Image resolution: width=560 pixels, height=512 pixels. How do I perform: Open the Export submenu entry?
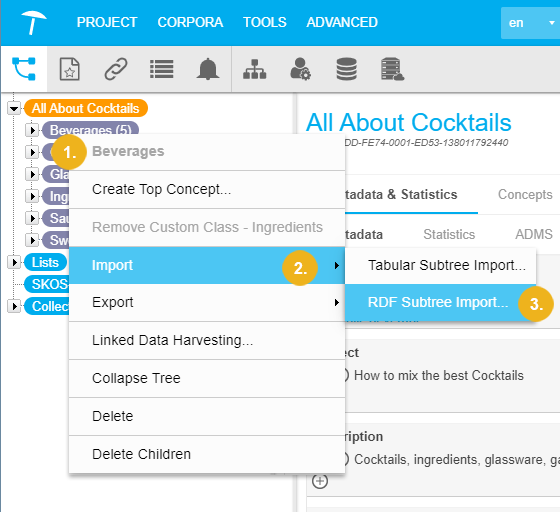[207, 302]
